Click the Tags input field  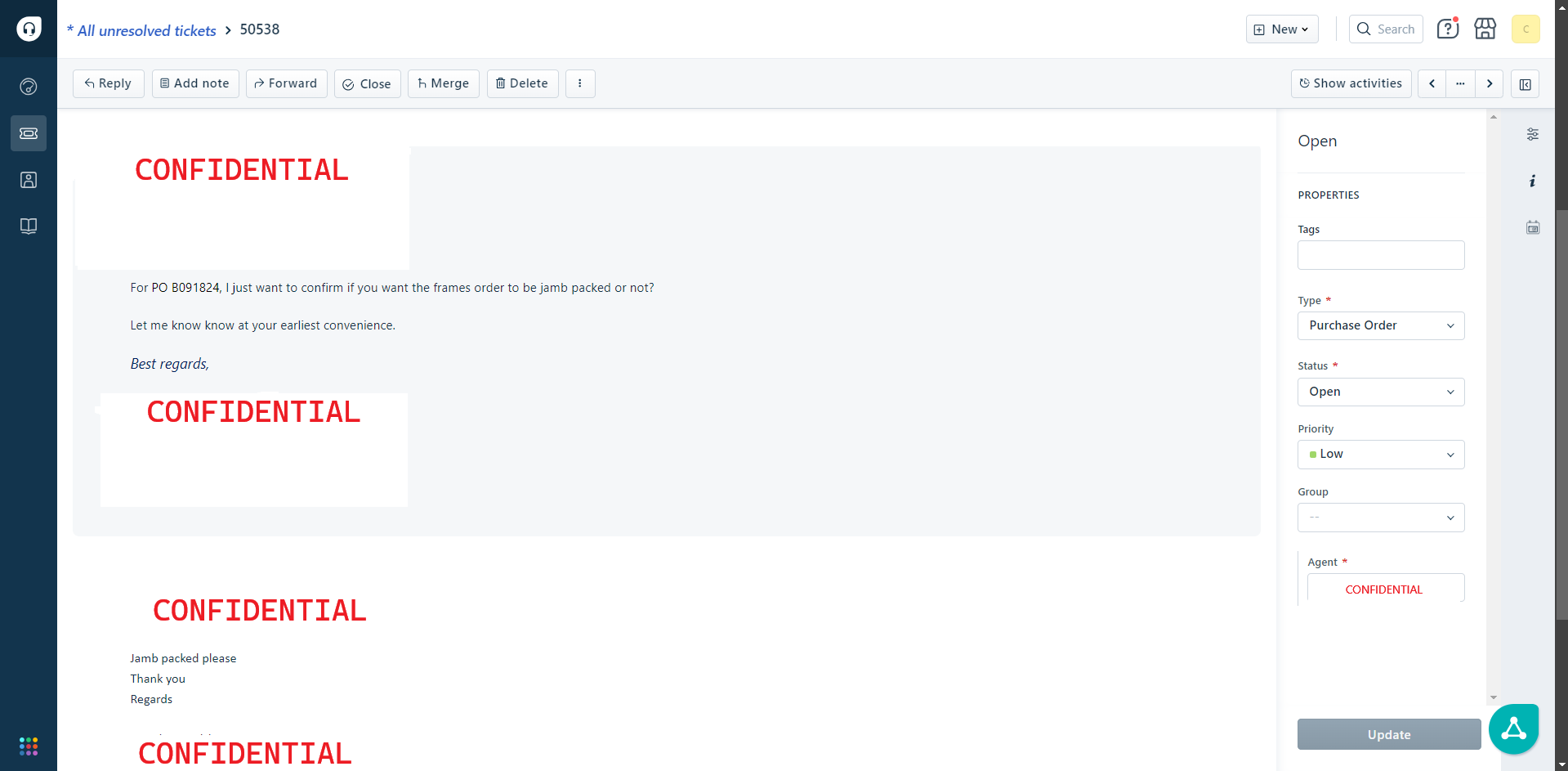pos(1381,255)
